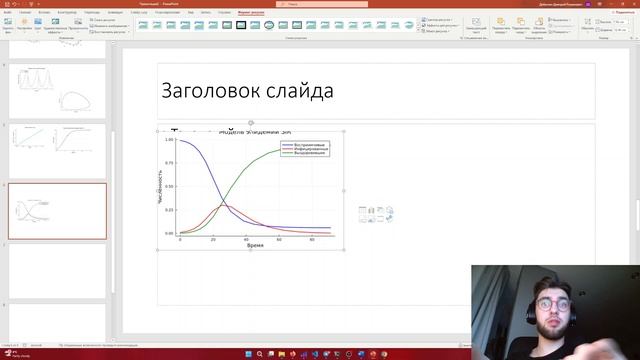Click the SIR epidemic chart image on slide

pyautogui.click(x=251, y=190)
